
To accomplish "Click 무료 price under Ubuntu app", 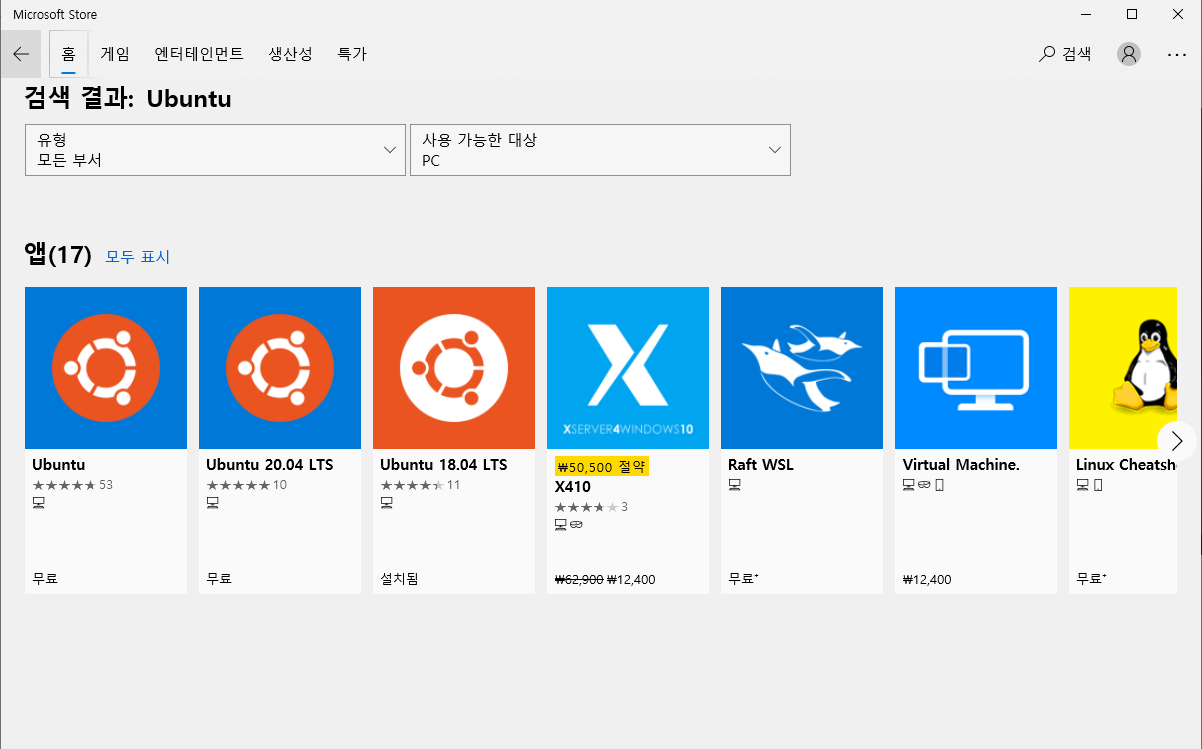I will (x=45, y=579).
